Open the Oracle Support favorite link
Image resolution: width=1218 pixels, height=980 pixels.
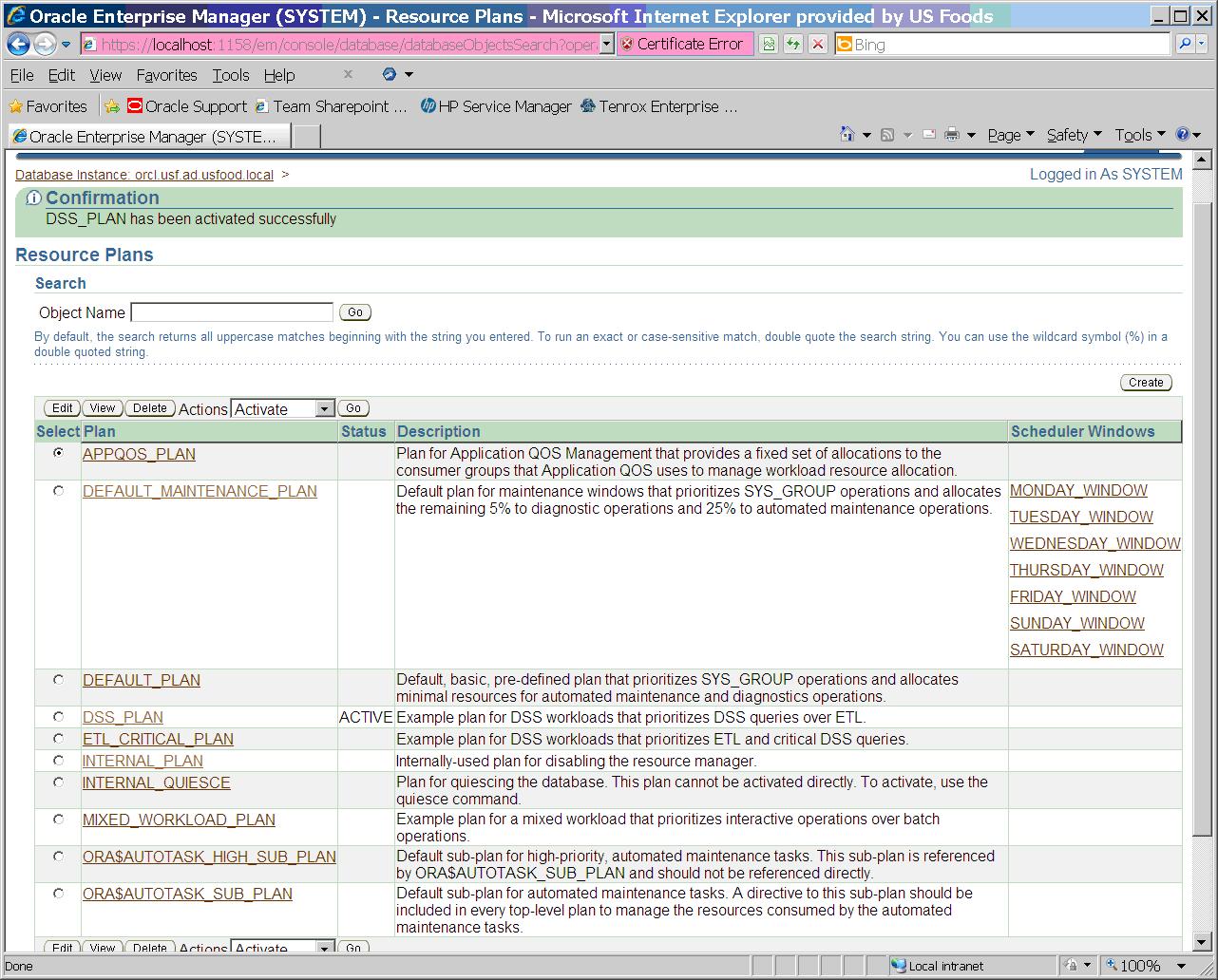pyautogui.click(x=186, y=106)
